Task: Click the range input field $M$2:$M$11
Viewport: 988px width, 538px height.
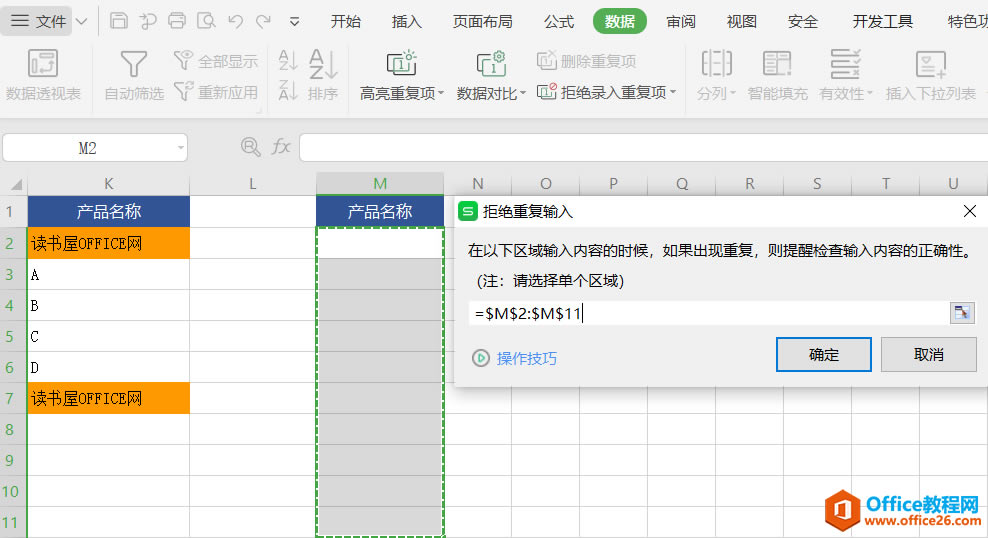Action: tap(709, 313)
